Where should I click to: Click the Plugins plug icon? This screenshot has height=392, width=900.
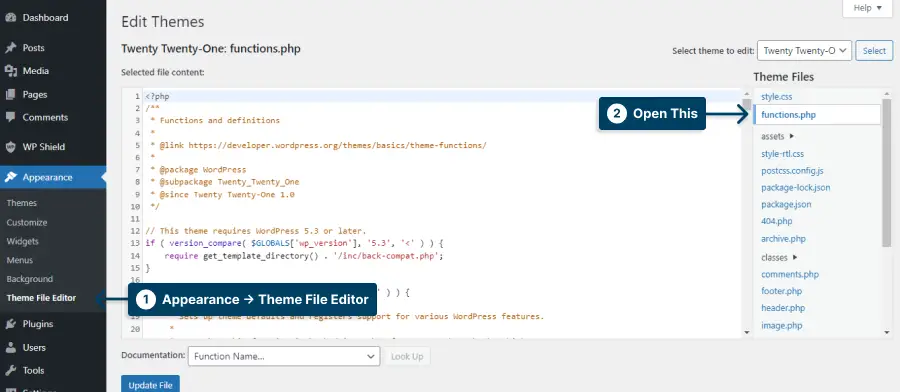click(10, 324)
